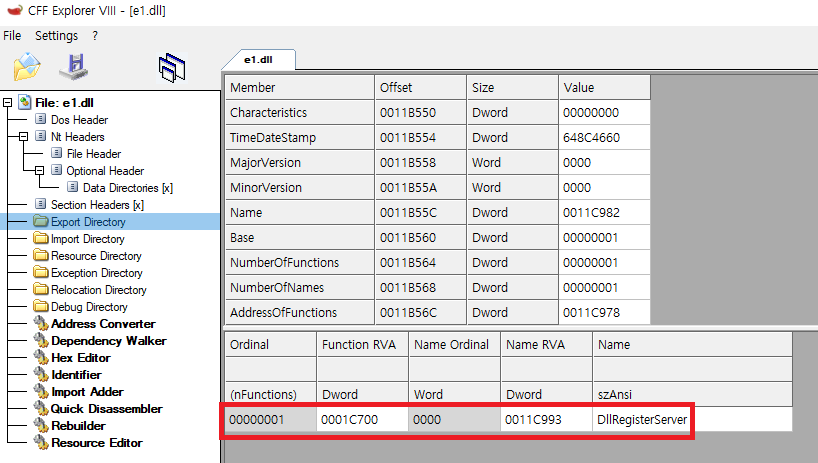Click the Offset column header

point(420,87)
